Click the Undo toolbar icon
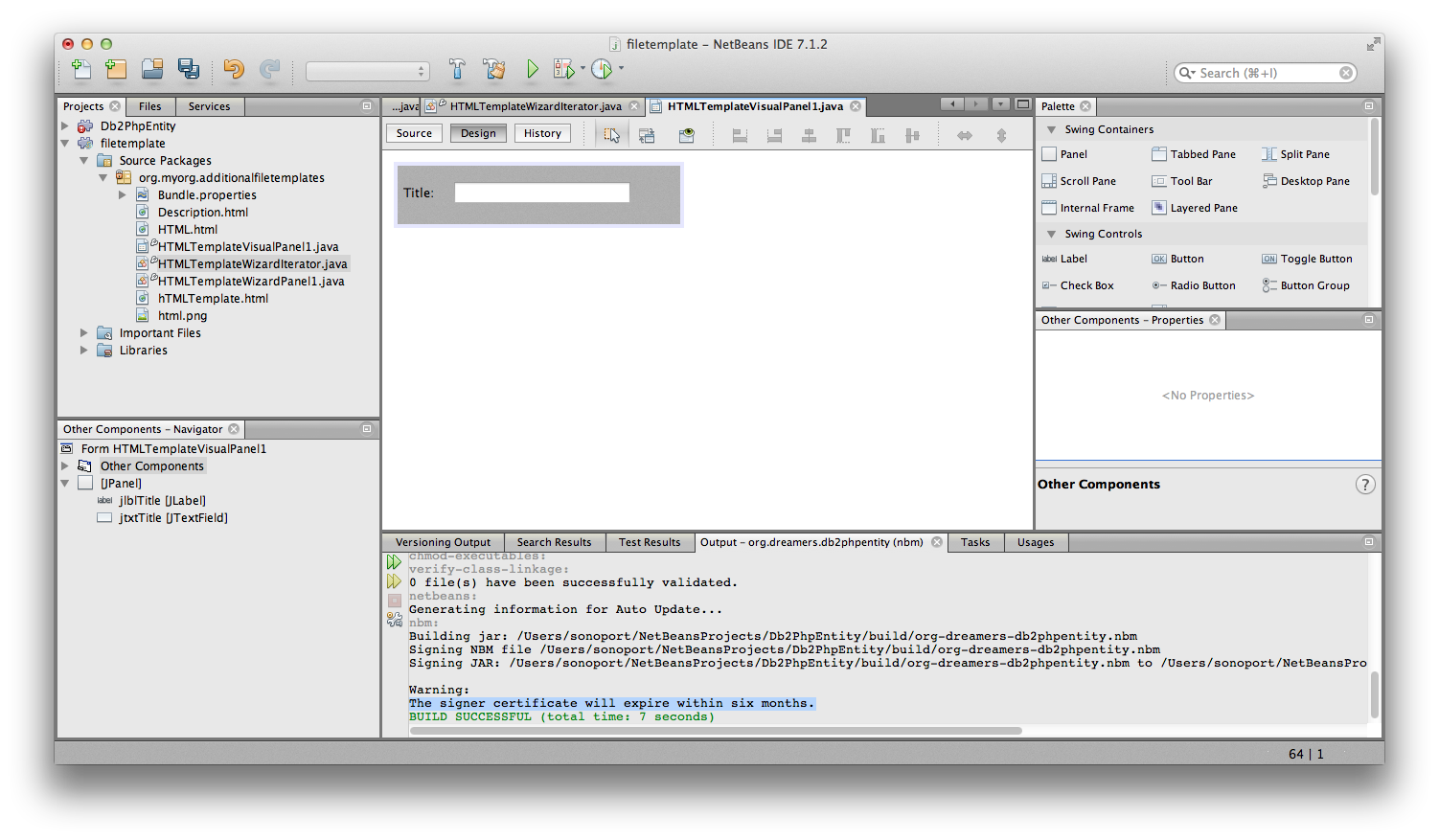 pyautogui.click(x=233, y=69)
